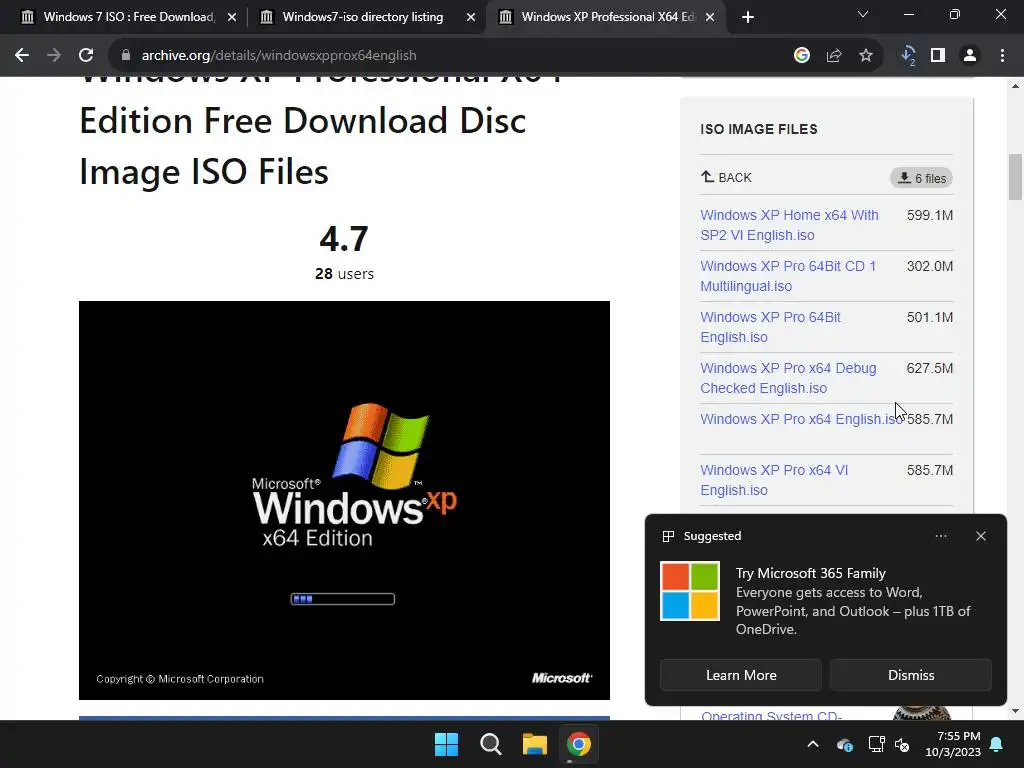1024x768 pixels.
Task: Download all with the 6 files button
Action: pyautogui.click(x=921, y=178)
